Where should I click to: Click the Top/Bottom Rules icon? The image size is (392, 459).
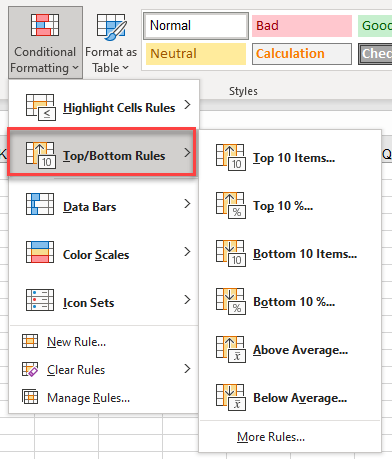40,155
